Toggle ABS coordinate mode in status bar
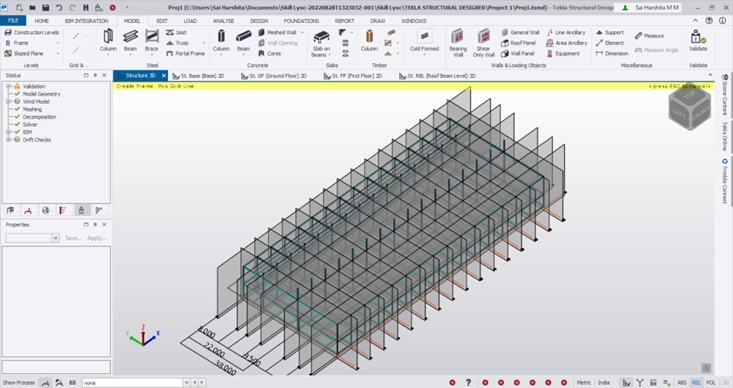This screenshot has height=388, width=733. coord(682,382)
